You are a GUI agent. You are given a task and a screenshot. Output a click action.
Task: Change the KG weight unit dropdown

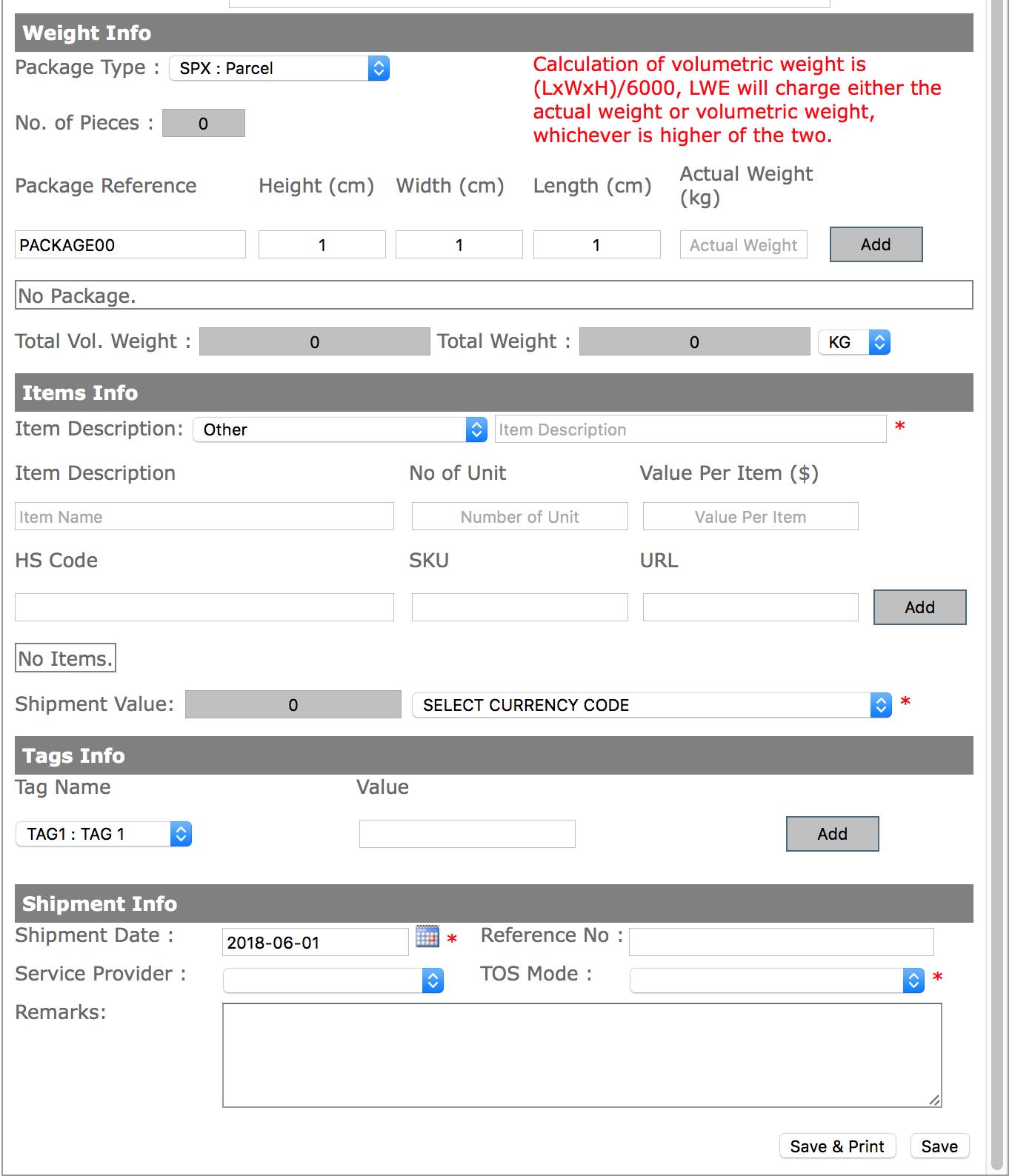(854, 342)
